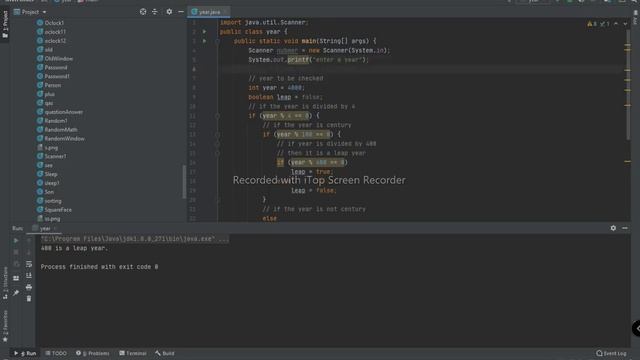
Task: Open the Problems tool window
Action: [x=93, y=353]
